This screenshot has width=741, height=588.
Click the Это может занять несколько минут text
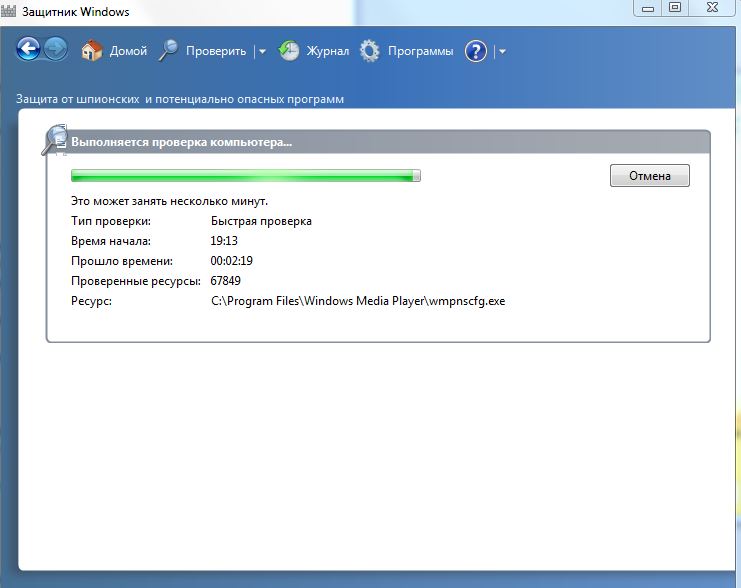coord(169,201)
